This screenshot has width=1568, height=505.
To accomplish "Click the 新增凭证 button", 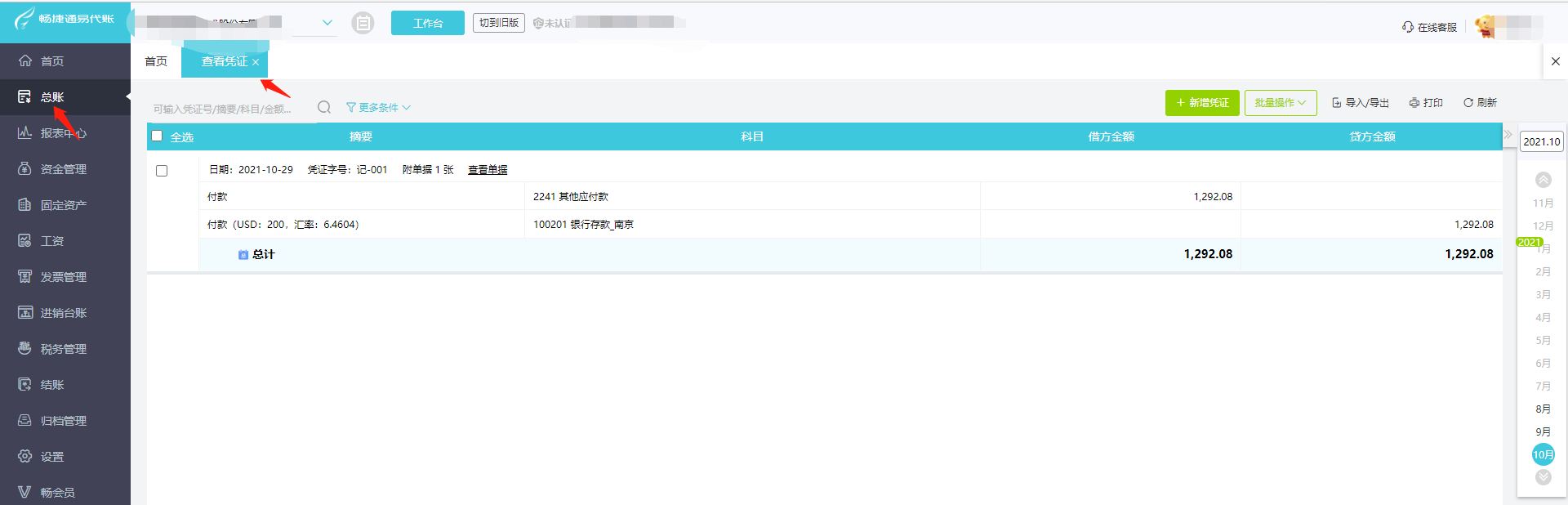I will 1202,103.
